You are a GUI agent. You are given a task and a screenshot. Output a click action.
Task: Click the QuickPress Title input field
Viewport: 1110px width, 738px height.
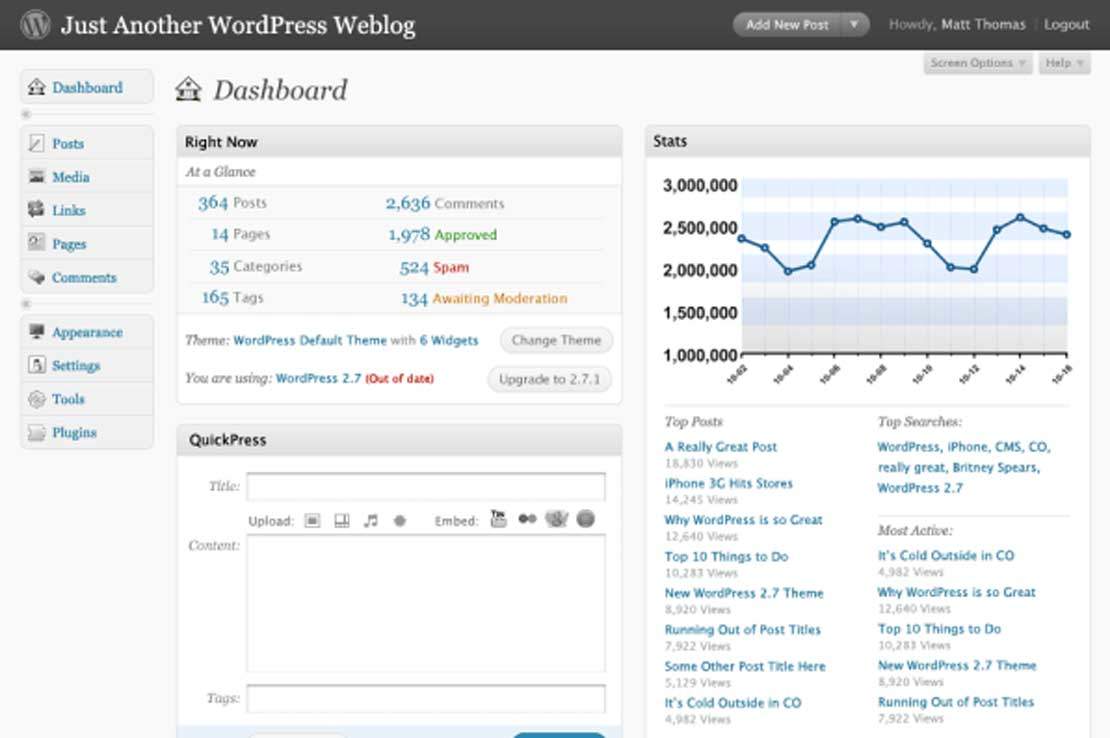tap(426, 487)
